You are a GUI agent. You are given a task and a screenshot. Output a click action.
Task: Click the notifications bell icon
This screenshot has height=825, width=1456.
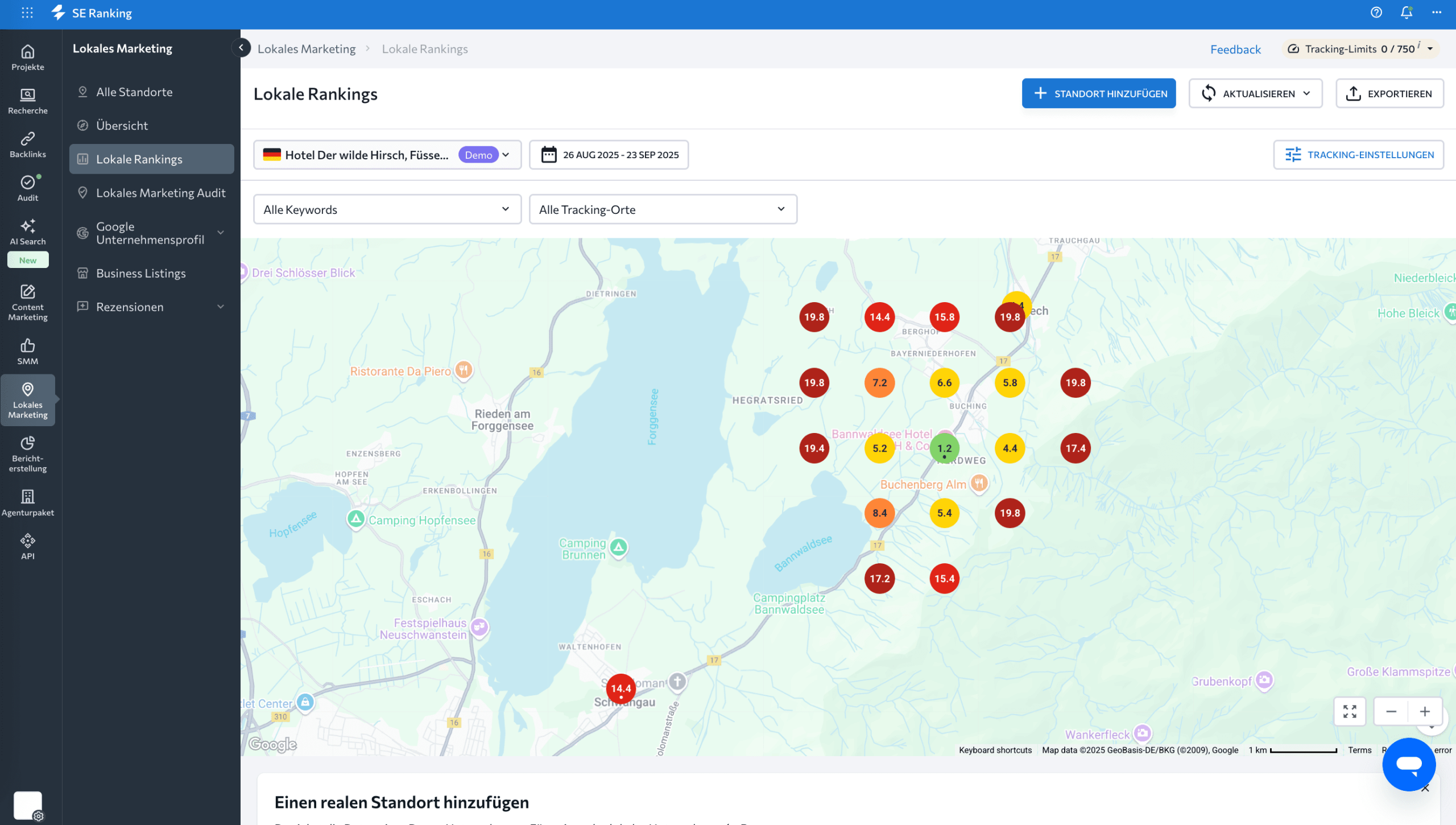(1406, 13)
